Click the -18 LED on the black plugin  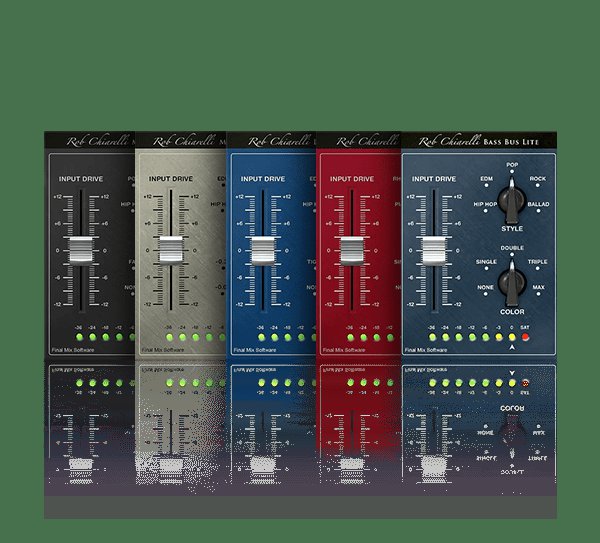(x=106, y=337)
